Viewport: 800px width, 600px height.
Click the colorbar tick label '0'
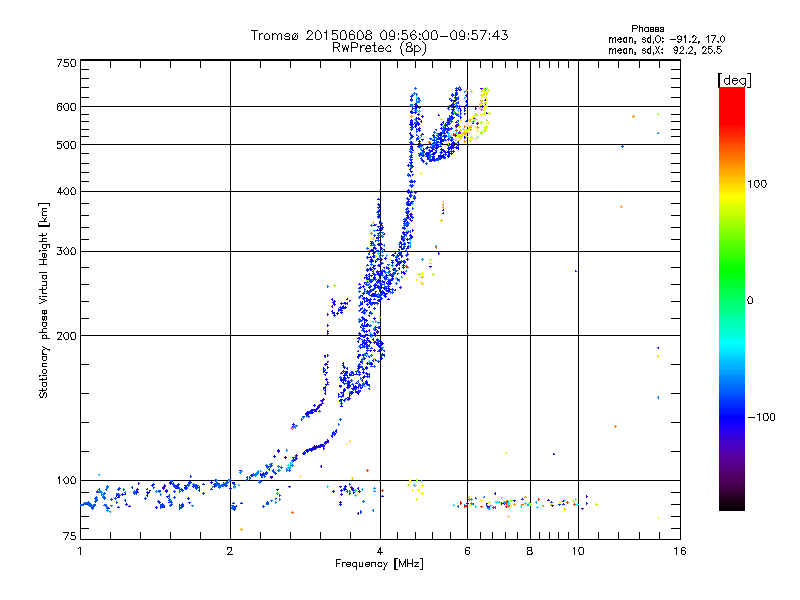(x=750, y=301)
